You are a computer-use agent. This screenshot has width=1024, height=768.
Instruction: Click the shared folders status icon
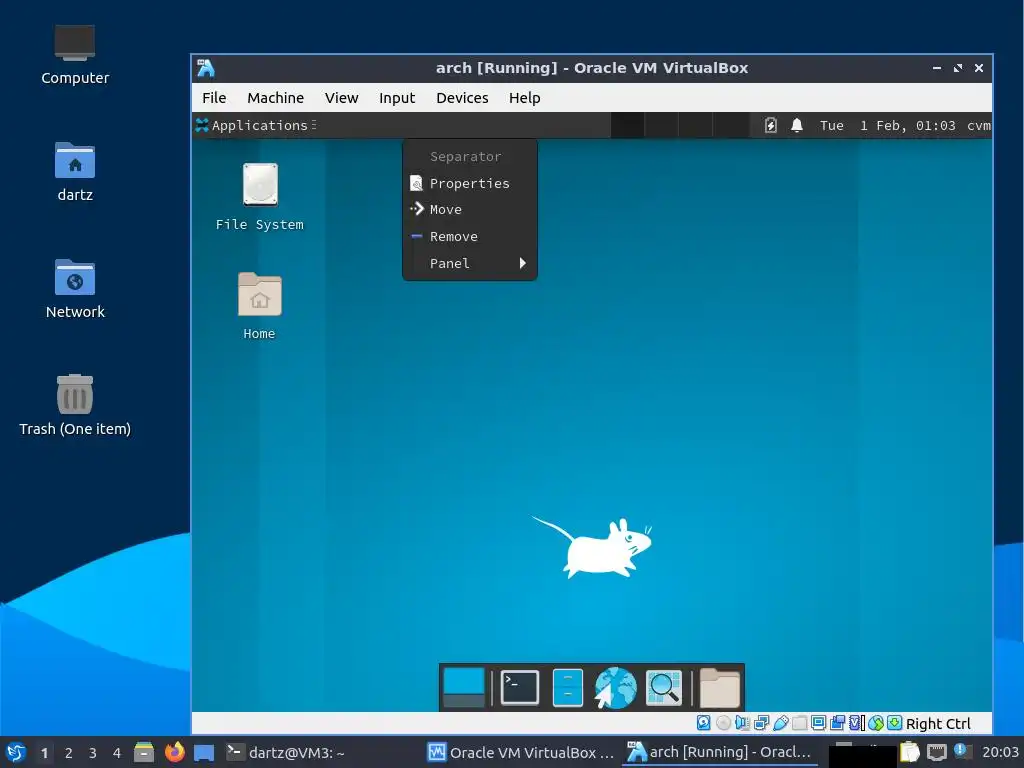pos(799,723)
